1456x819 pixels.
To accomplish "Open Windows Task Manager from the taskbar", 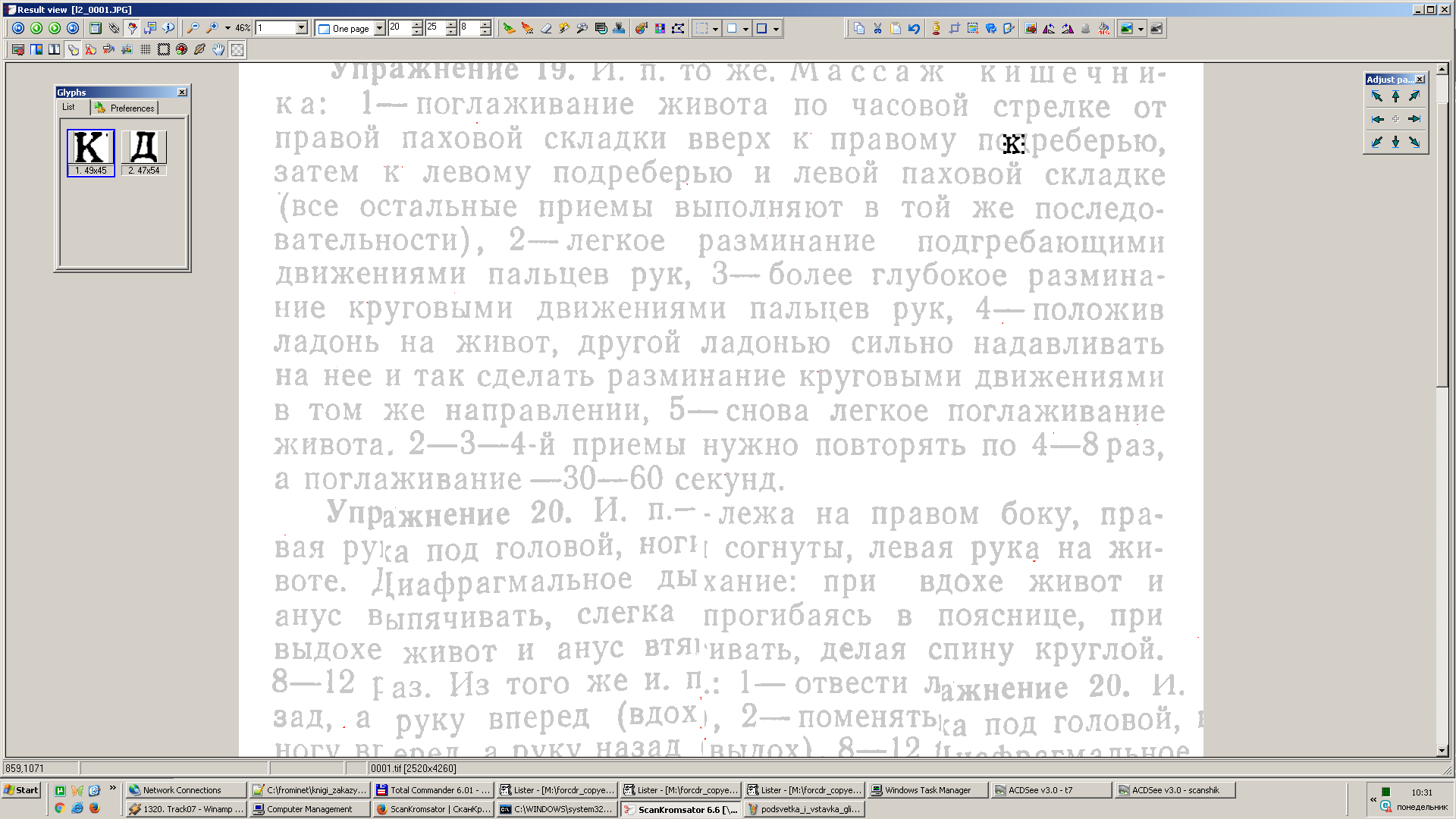I will (927, 789).
